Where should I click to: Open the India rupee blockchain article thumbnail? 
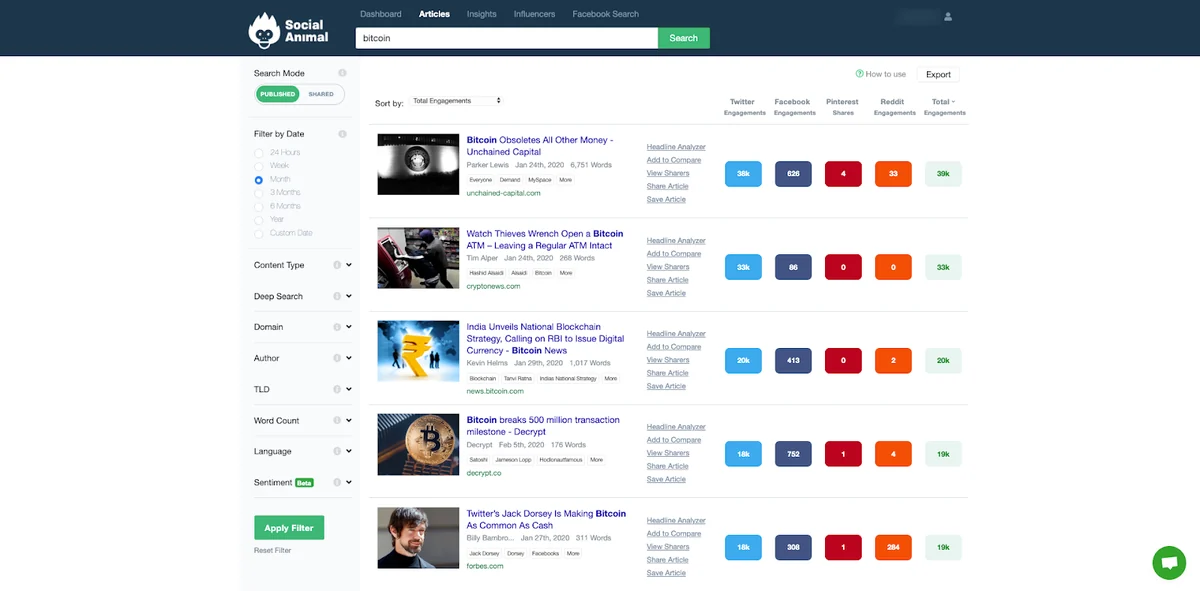click(x=418, y=351)
